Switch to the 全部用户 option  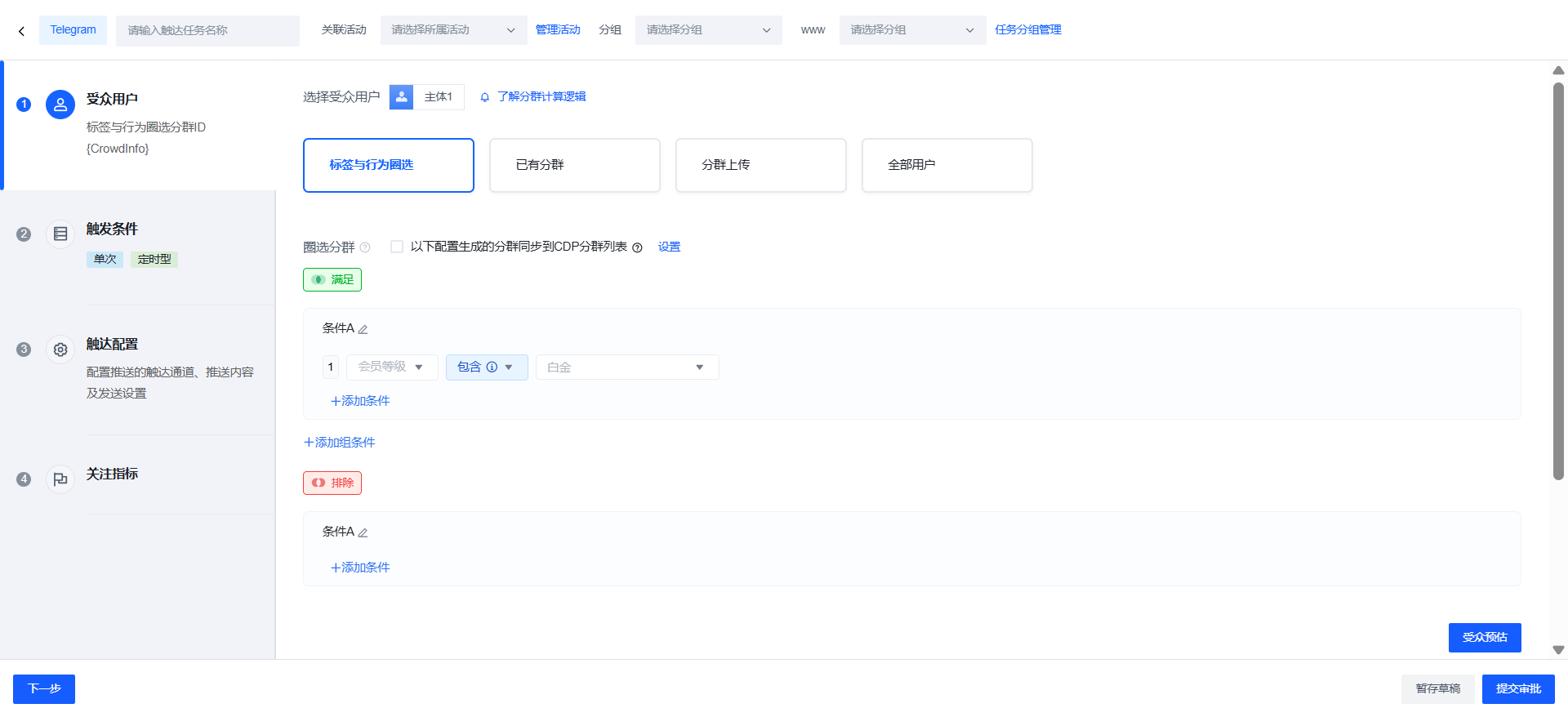947,165
